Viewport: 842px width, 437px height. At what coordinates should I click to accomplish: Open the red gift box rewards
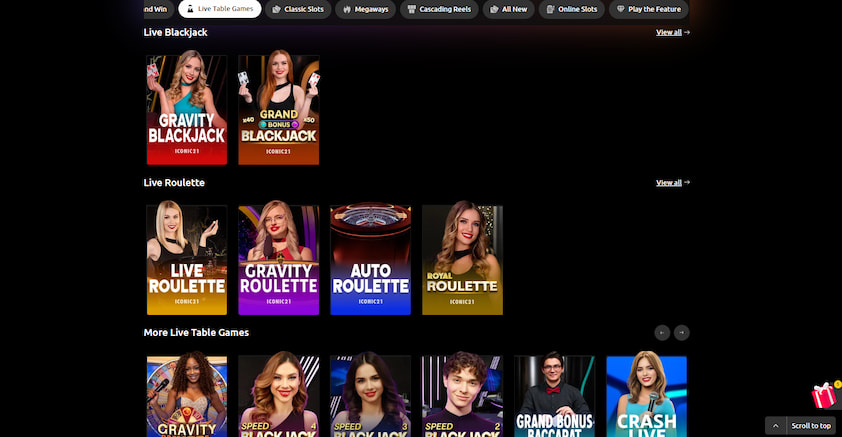click(x=824, y=395)
